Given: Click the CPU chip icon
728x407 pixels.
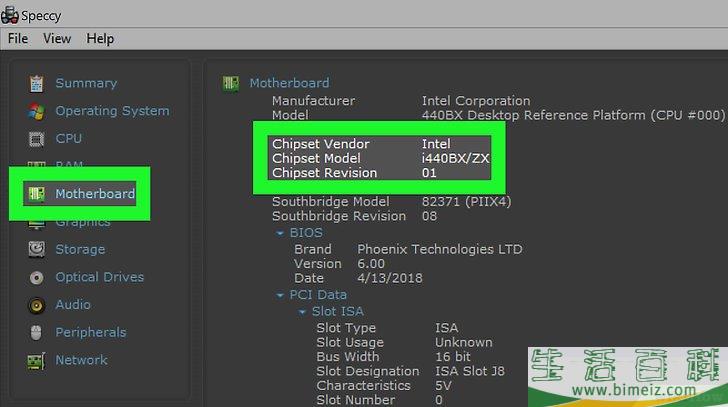Looking at the screenshot, I should click(36, 139).
